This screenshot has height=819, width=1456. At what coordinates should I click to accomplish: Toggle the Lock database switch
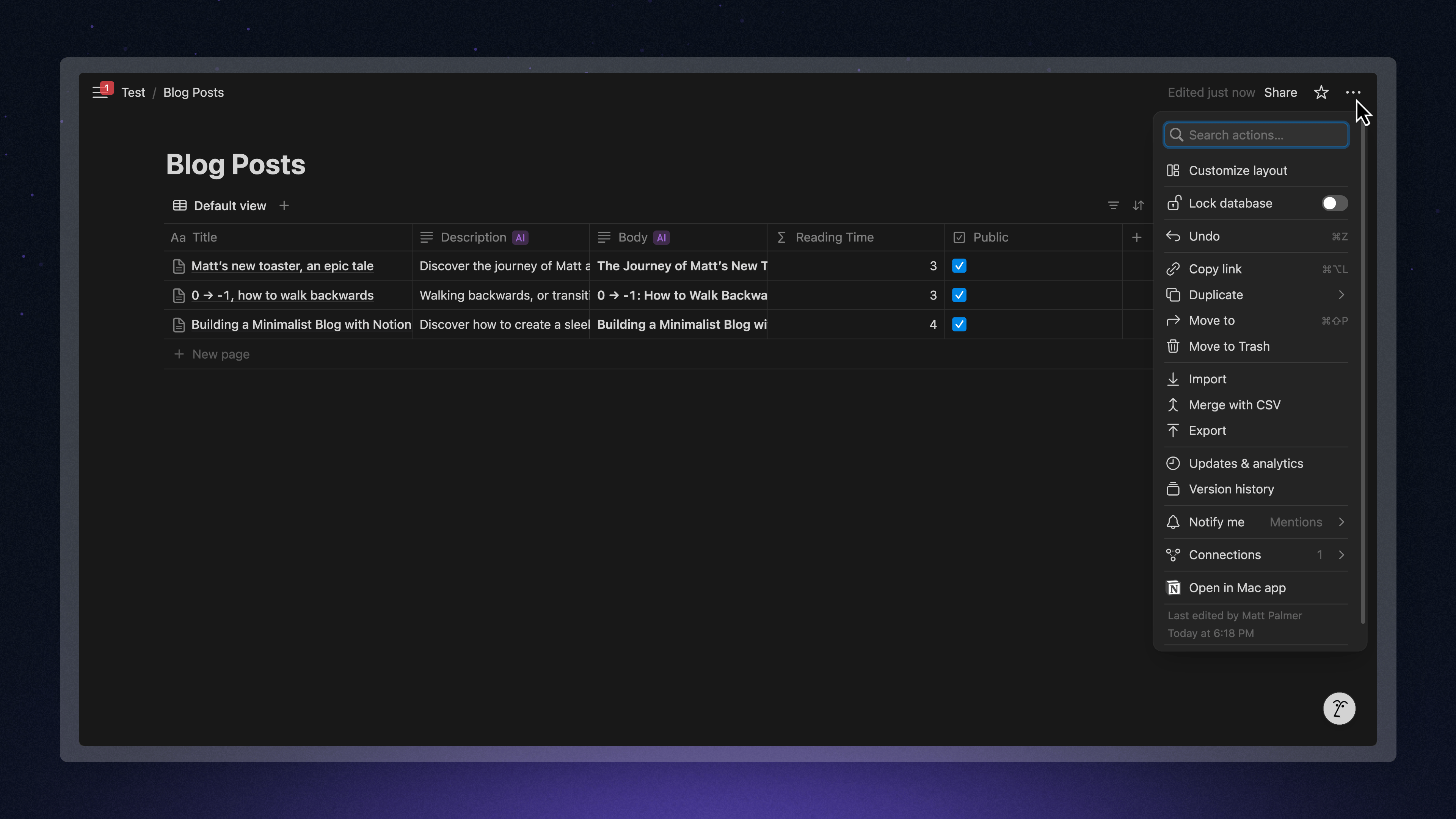click(x=1335, y=204)
